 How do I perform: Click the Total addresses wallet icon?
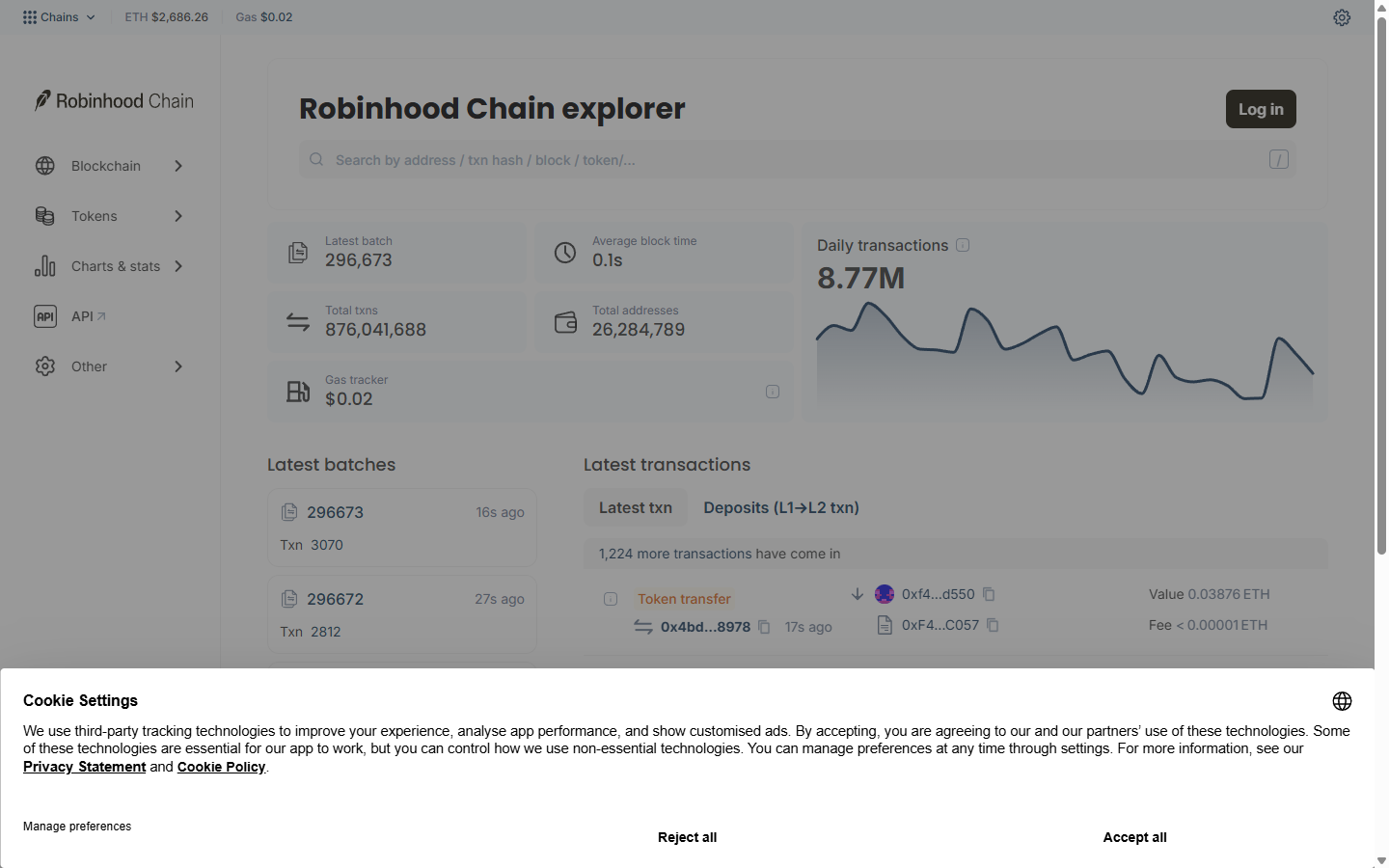(565, 322)
